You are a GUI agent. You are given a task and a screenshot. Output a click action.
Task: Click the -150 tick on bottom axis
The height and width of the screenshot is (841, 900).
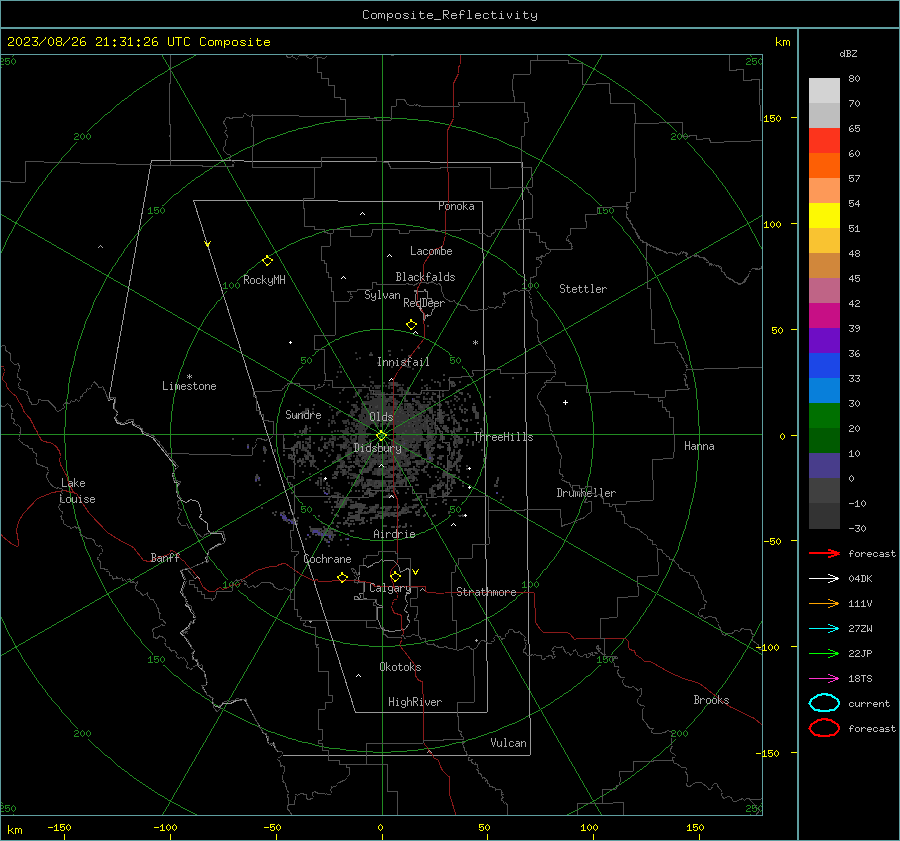[x=59, y=827]
